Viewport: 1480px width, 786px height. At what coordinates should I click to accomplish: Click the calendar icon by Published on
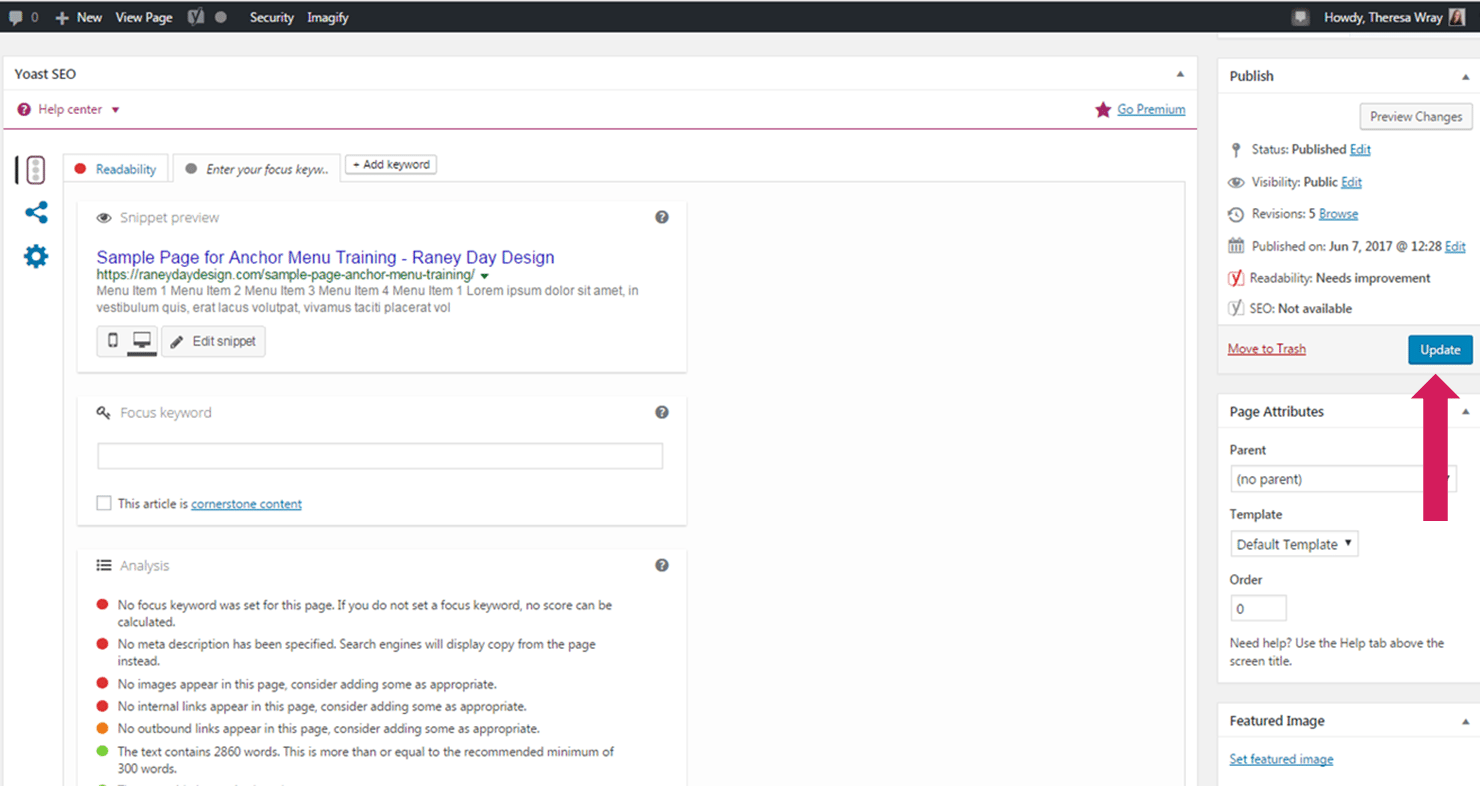(1236, 246)
